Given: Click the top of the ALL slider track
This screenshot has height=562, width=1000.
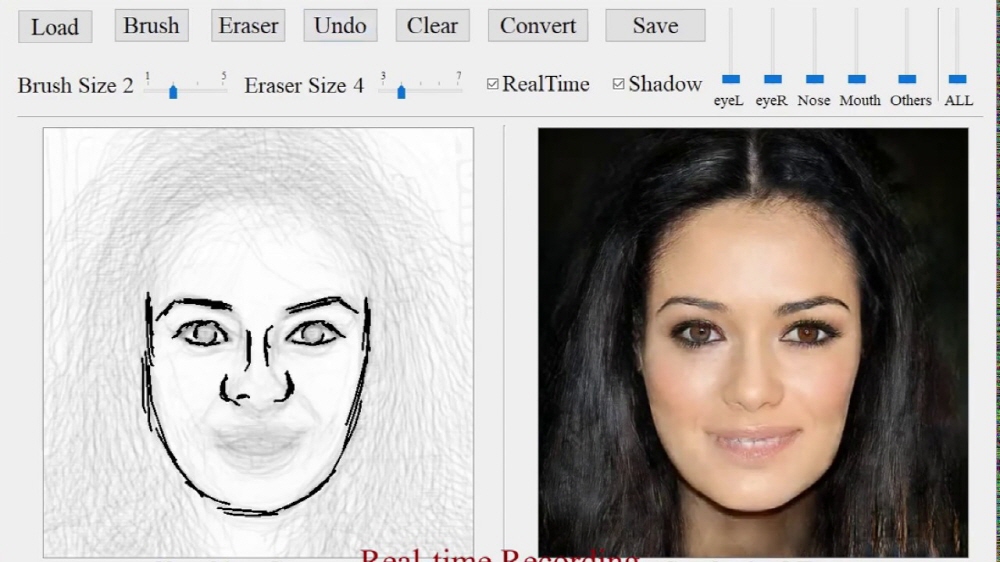Looking at the screenshot, I should pos(957,13).
